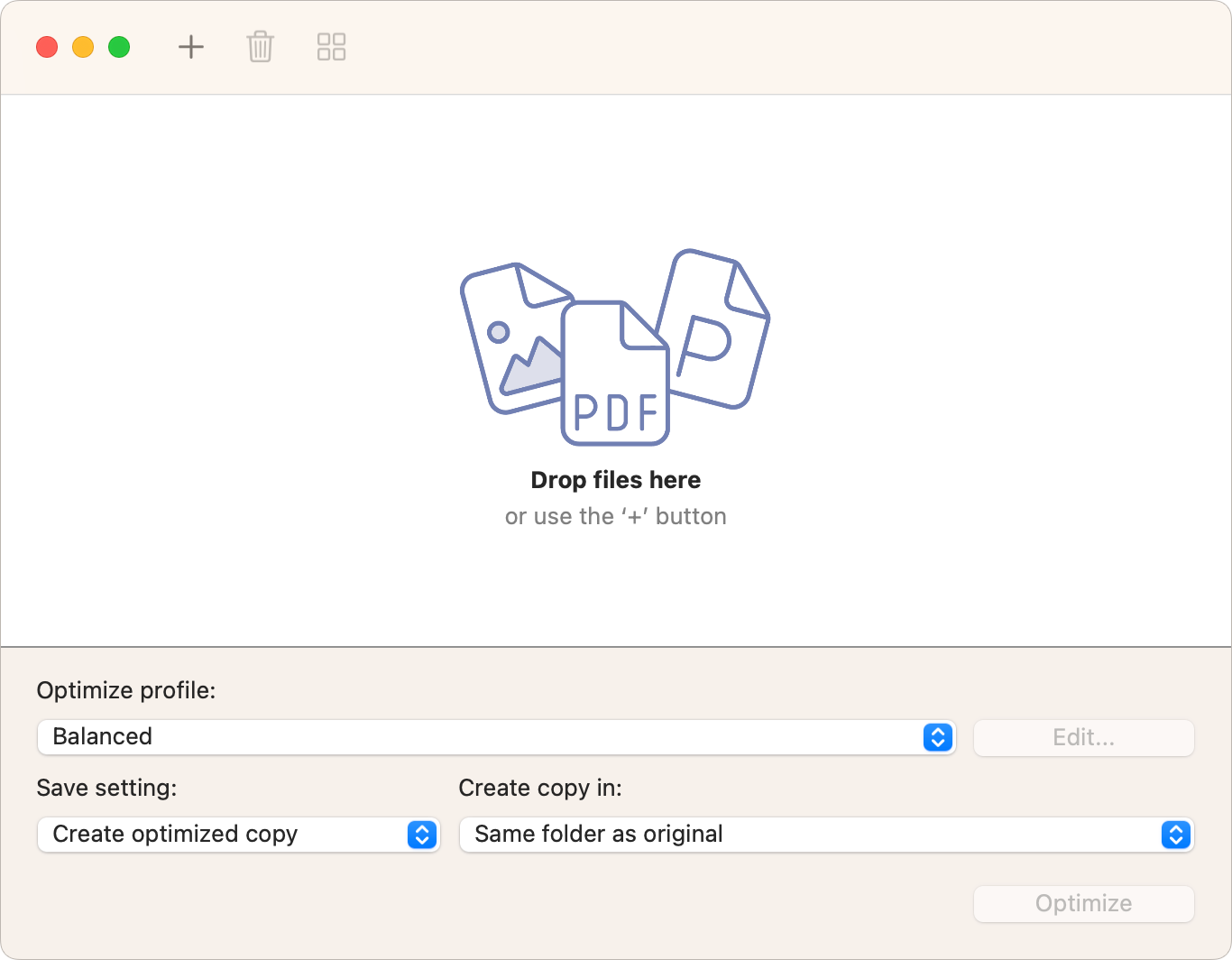Image resolution: width=1232 pixels, height=960 pixels.
Task: Click the 'Optimize profile:' label
Action: tap(126, 690)
